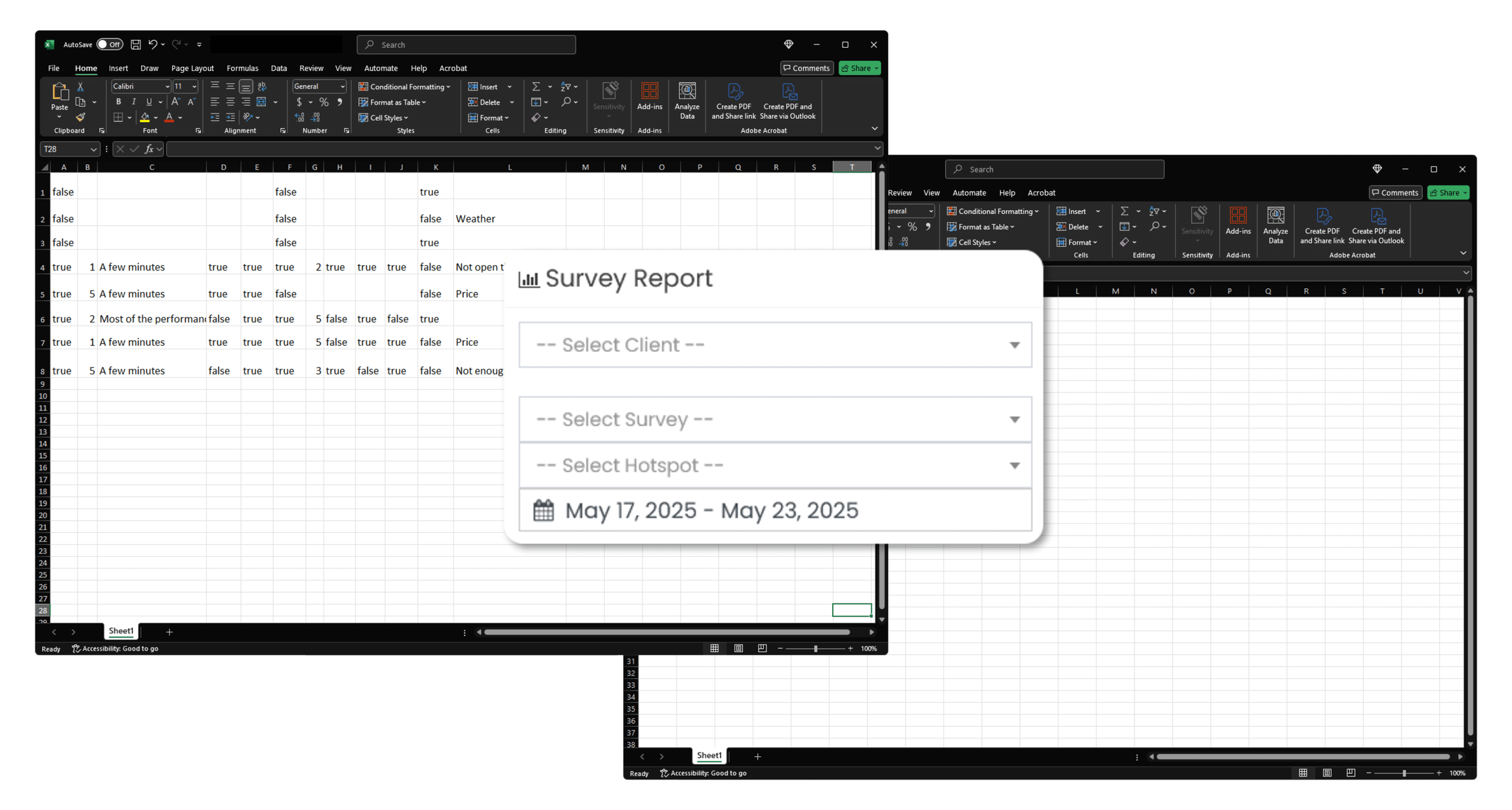Screen dimensions: 1512x810
Task: Click the Save icon in the title bar
Action: pos(135,44)
